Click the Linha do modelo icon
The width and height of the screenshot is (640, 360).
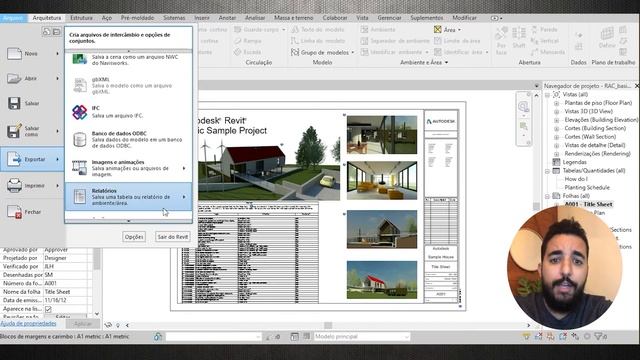pos(295,41)
